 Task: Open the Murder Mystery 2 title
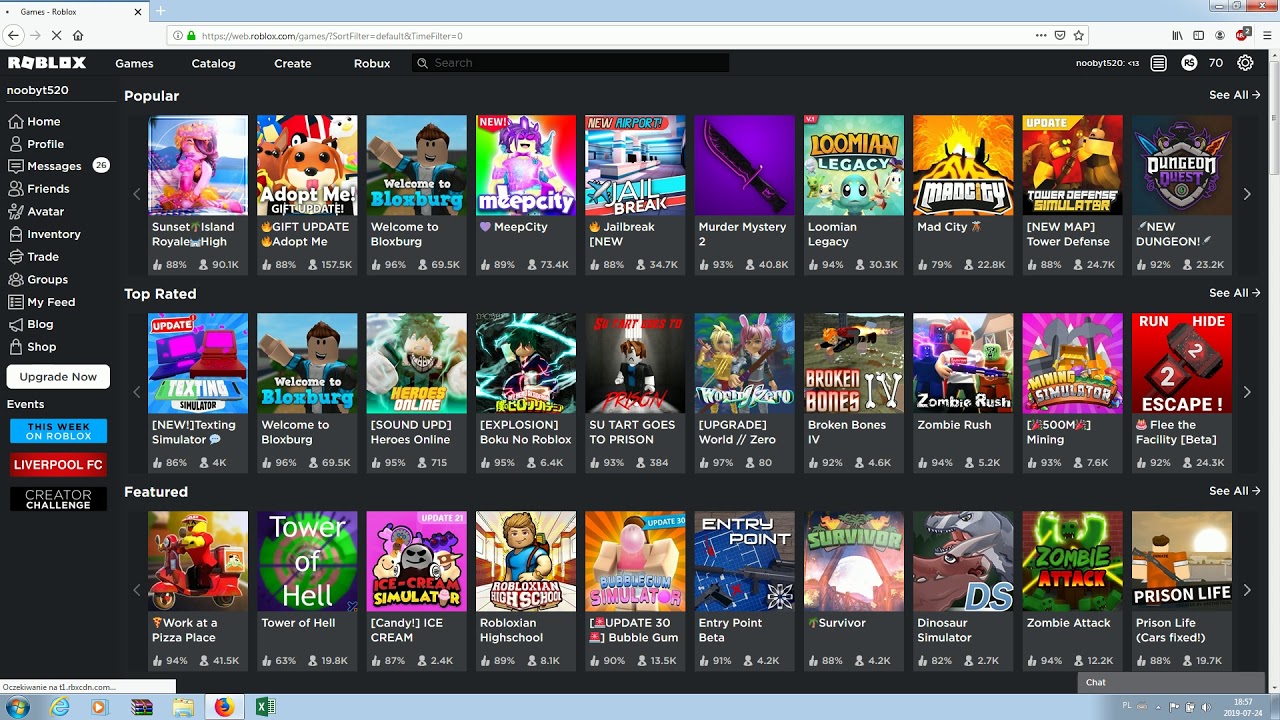click(742, 234)
